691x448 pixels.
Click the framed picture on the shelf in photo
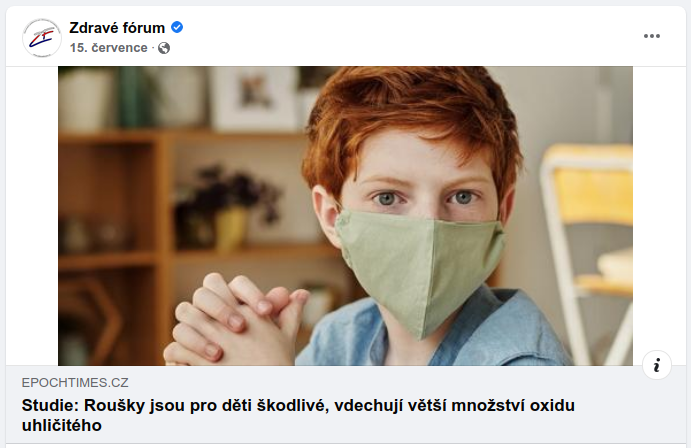click(254, 98)
